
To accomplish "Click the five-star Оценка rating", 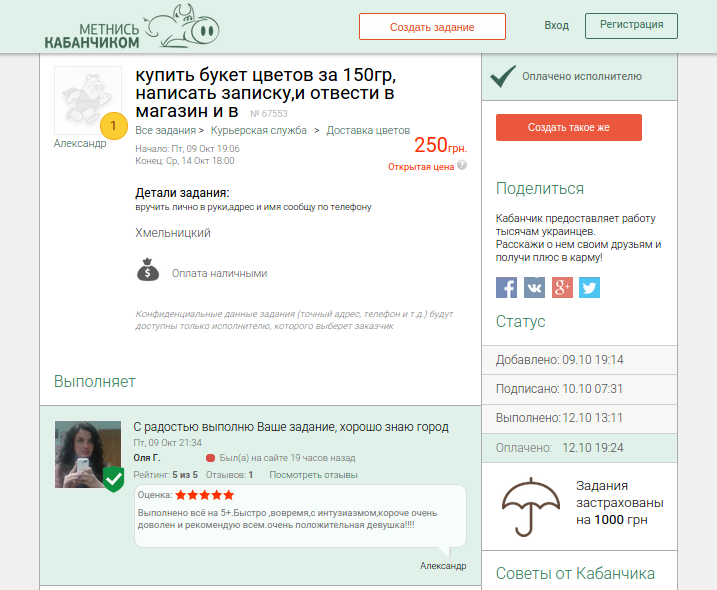I will 204,495.
